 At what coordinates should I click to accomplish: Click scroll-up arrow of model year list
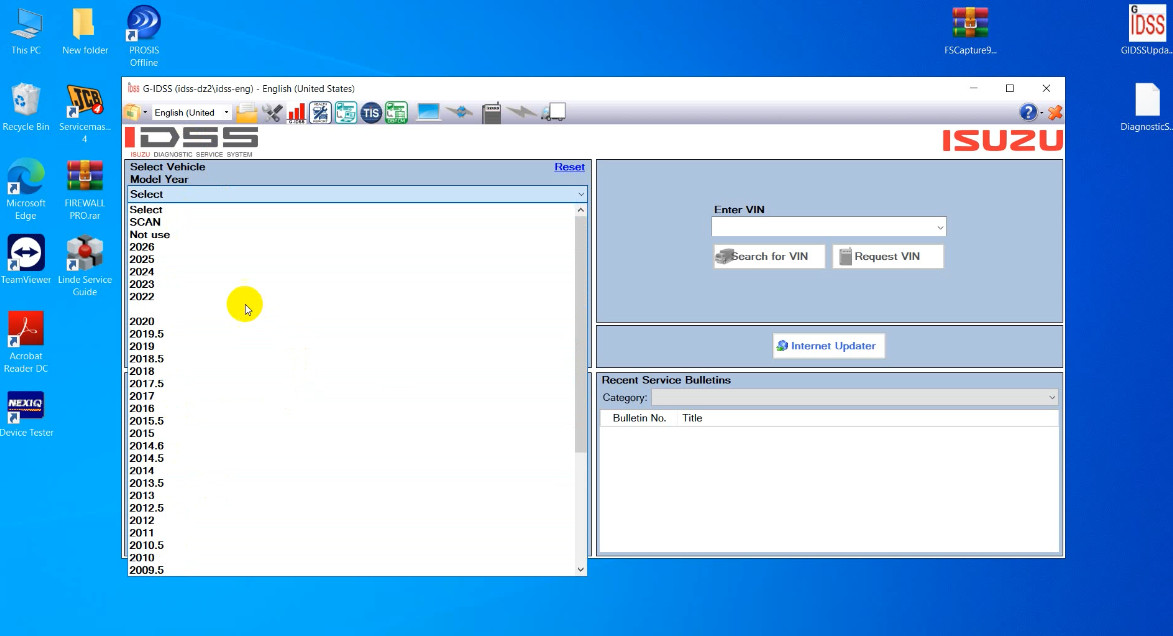(581, 210)
